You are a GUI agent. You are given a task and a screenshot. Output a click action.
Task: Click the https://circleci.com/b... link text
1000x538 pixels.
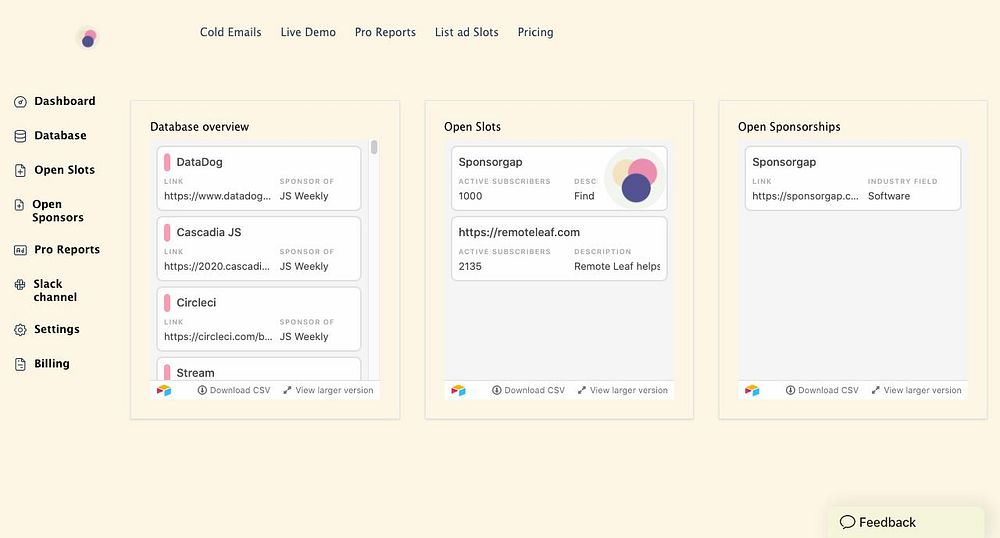[218, 336]
